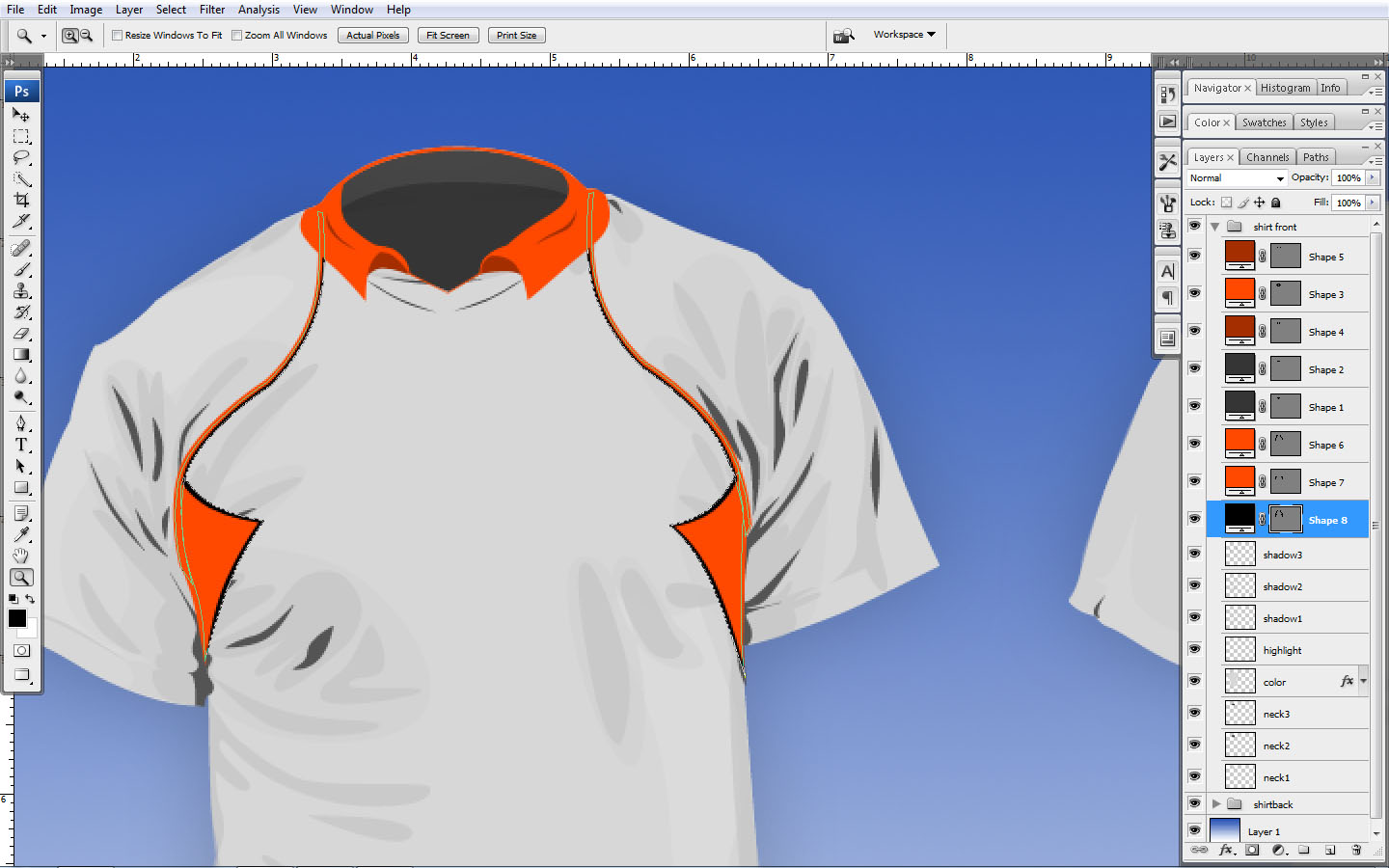1389x868 pixels.
Task: Enable the Resize Windows To Fit checkbox
Action: pyautogui.click(x=117, y=35)
